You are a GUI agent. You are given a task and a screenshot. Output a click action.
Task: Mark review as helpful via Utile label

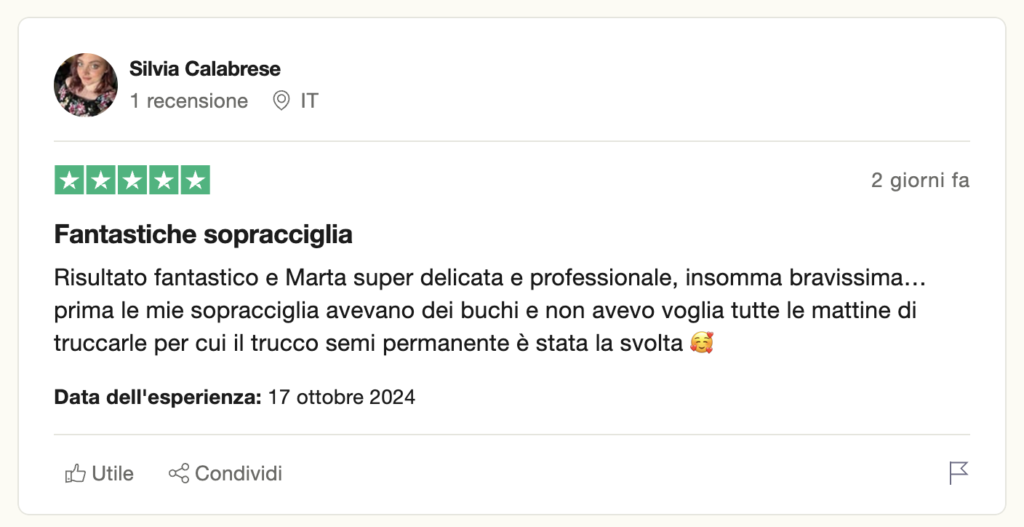[112, 474]
